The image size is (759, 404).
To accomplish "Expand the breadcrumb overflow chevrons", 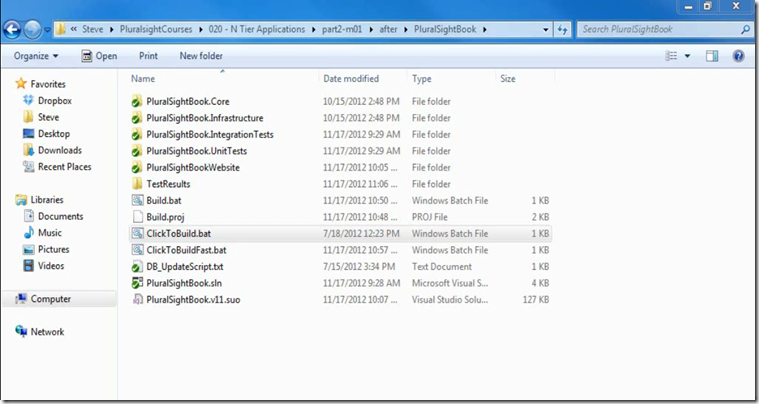I will [74, 30].
